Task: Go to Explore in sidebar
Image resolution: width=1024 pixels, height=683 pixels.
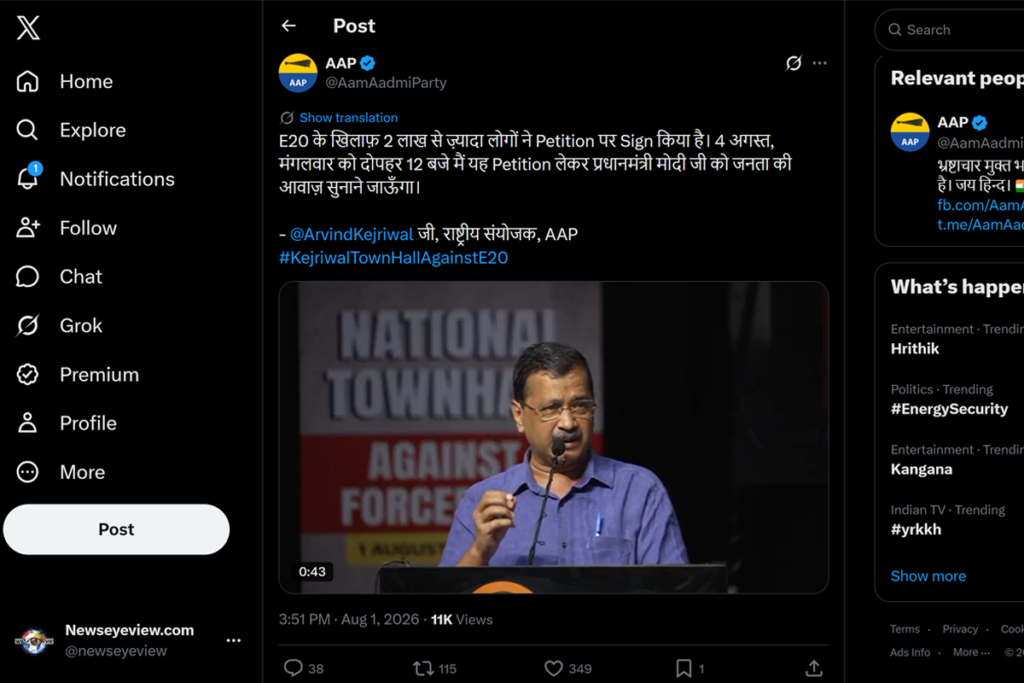Action: [x=71, y=129]
